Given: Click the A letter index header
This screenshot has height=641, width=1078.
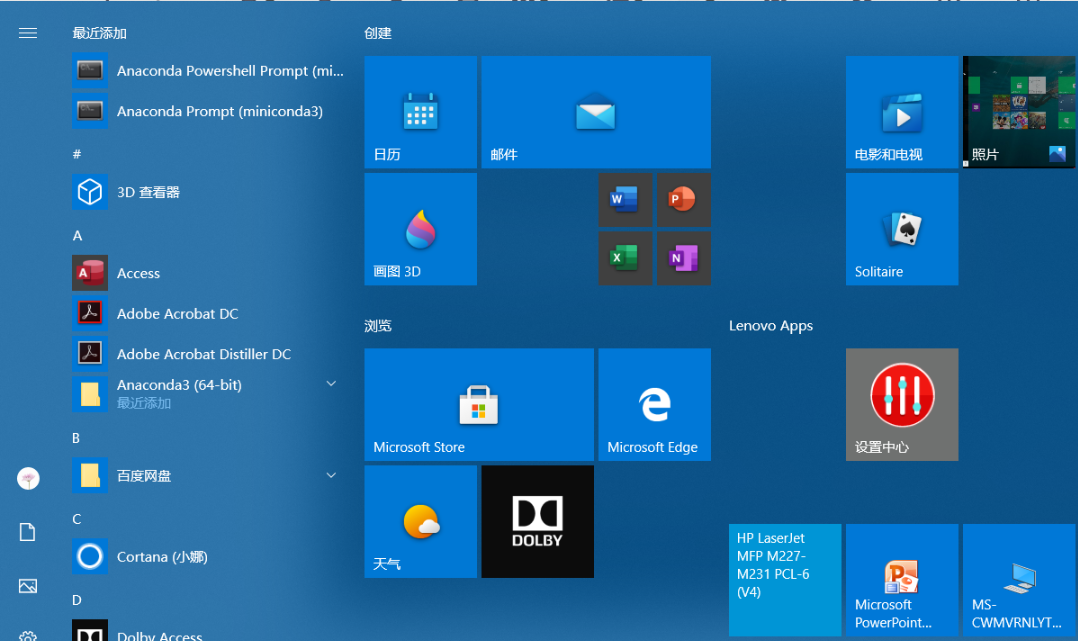Looking at the screenshot, I should (77, 235).
